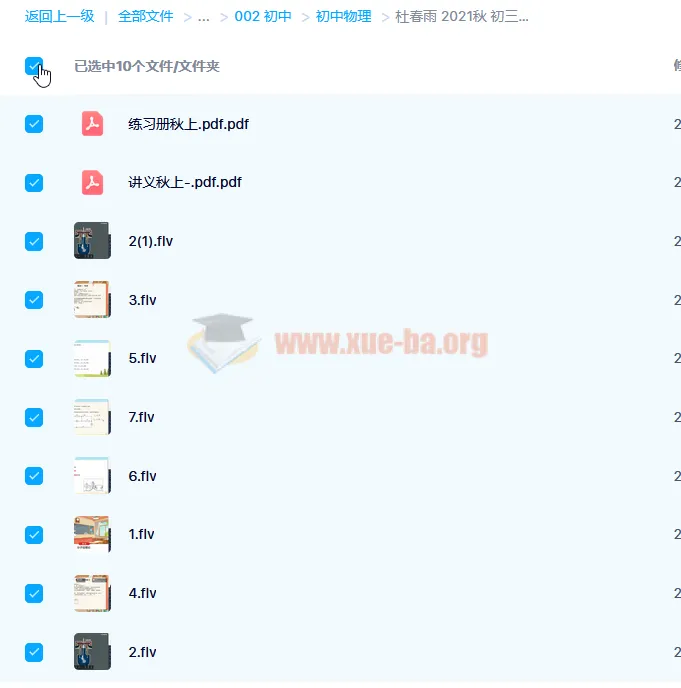Click the 2.flv video thumbnail

[92, 652]
